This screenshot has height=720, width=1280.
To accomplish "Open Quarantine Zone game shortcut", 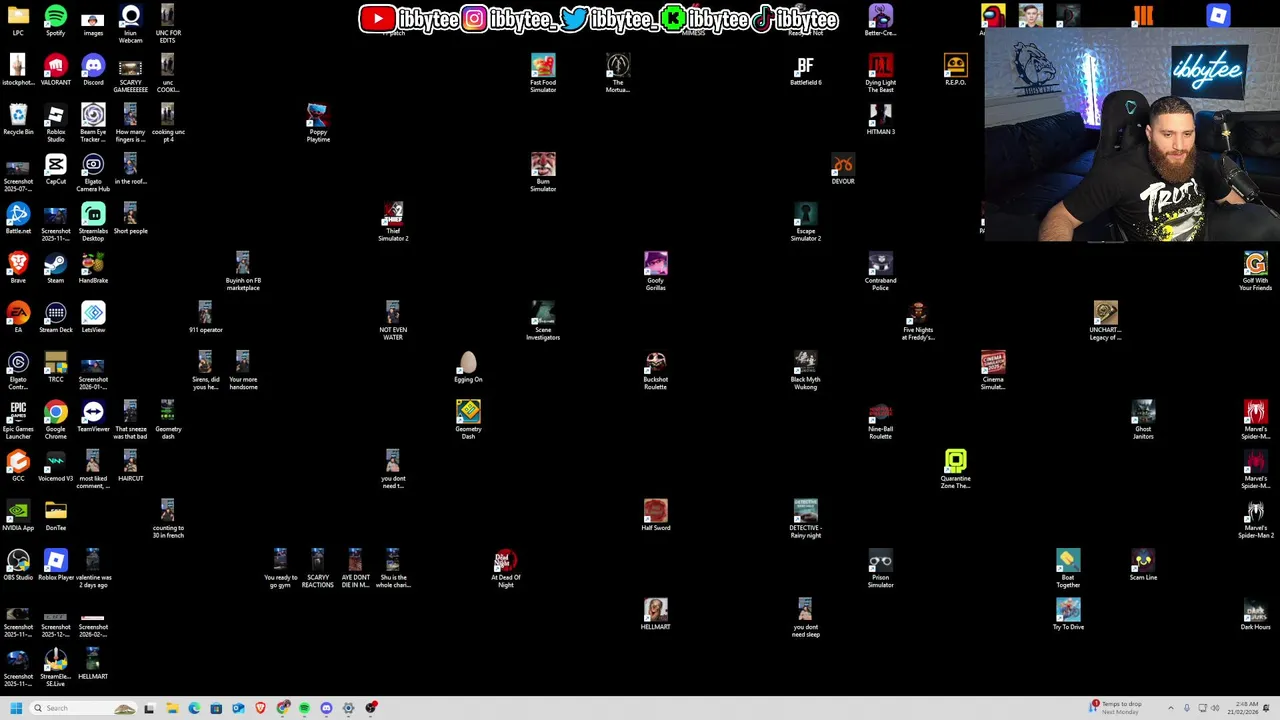I will [955, 469].
